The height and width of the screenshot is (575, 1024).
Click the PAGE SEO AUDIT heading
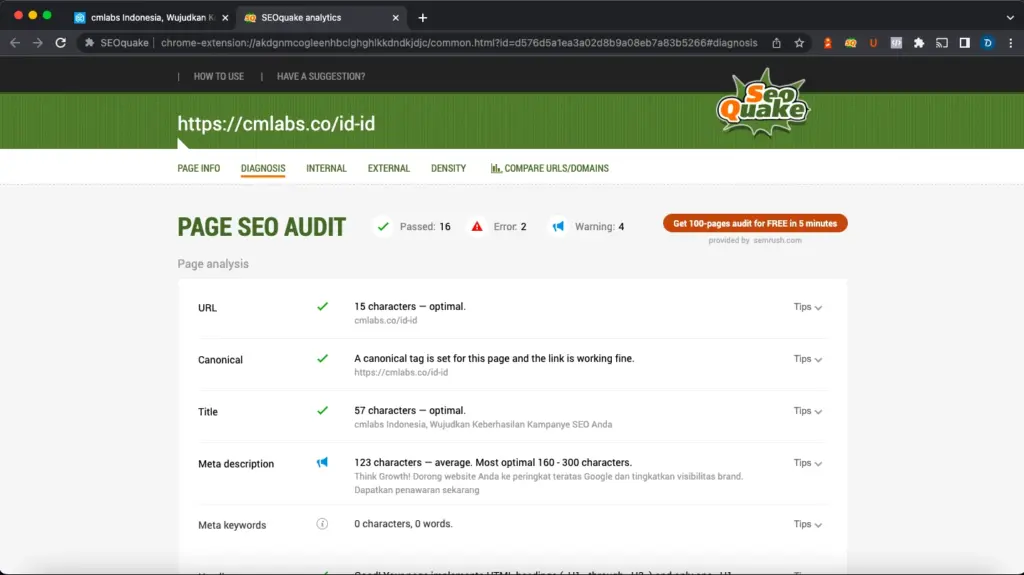[261, 227]
